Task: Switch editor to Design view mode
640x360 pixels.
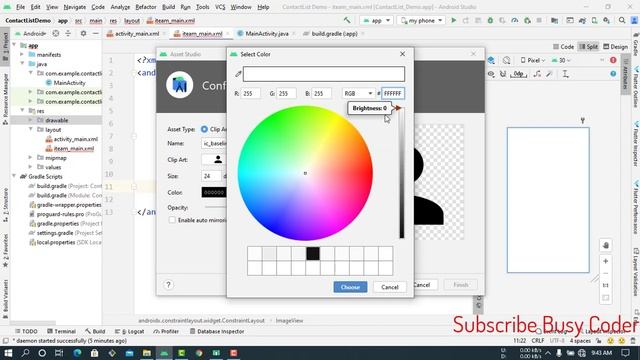Action: click(616, 47)
